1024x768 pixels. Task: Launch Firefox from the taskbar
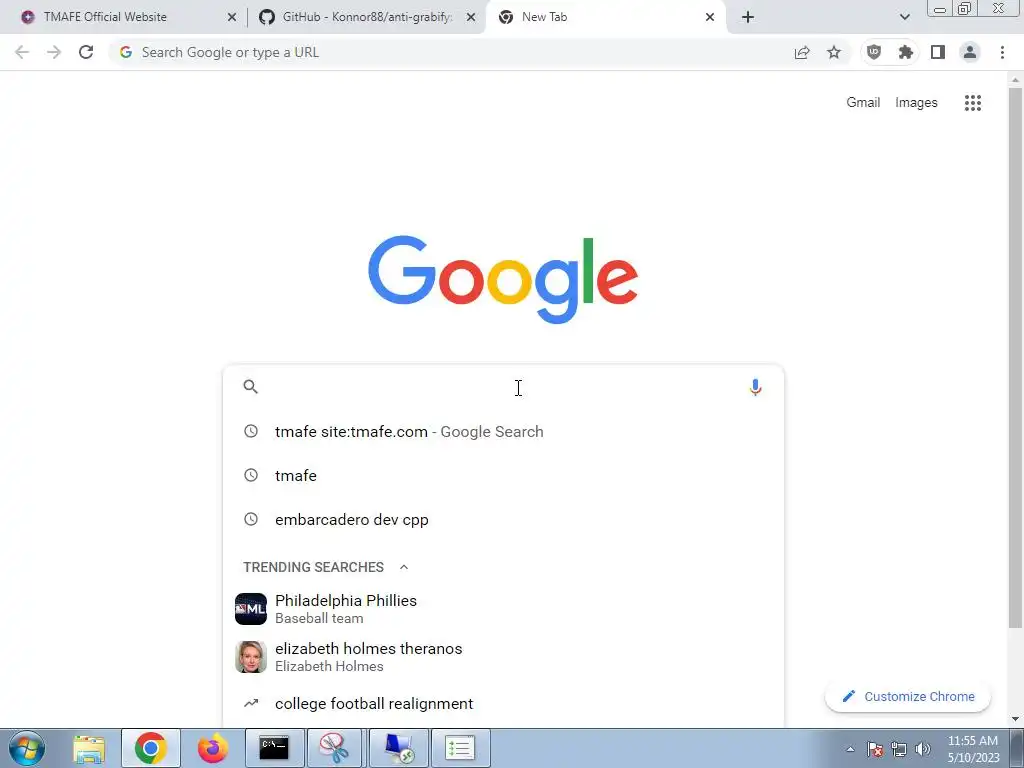pos(213,748)
